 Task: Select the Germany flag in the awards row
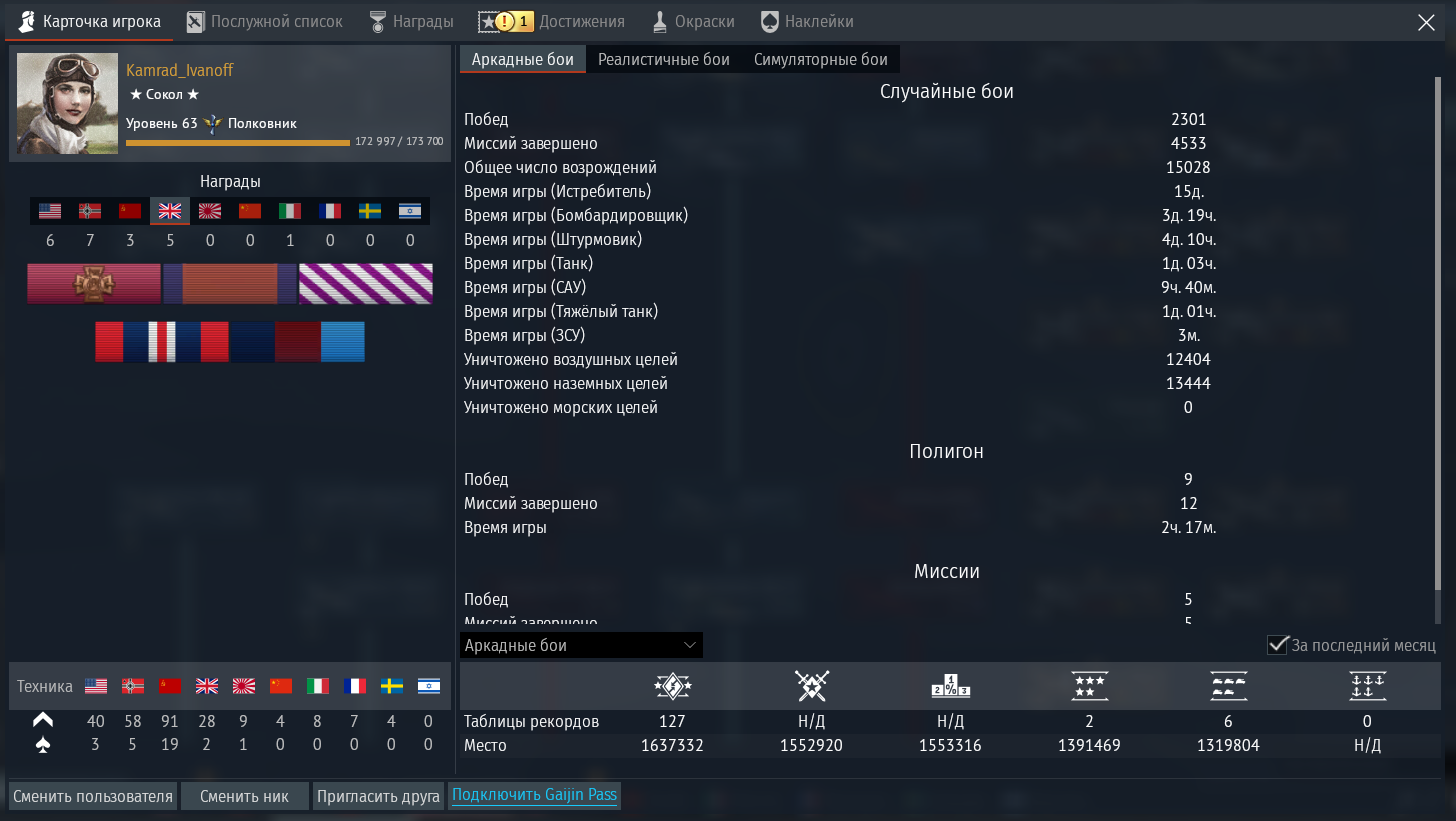click(x=90, y=211)
